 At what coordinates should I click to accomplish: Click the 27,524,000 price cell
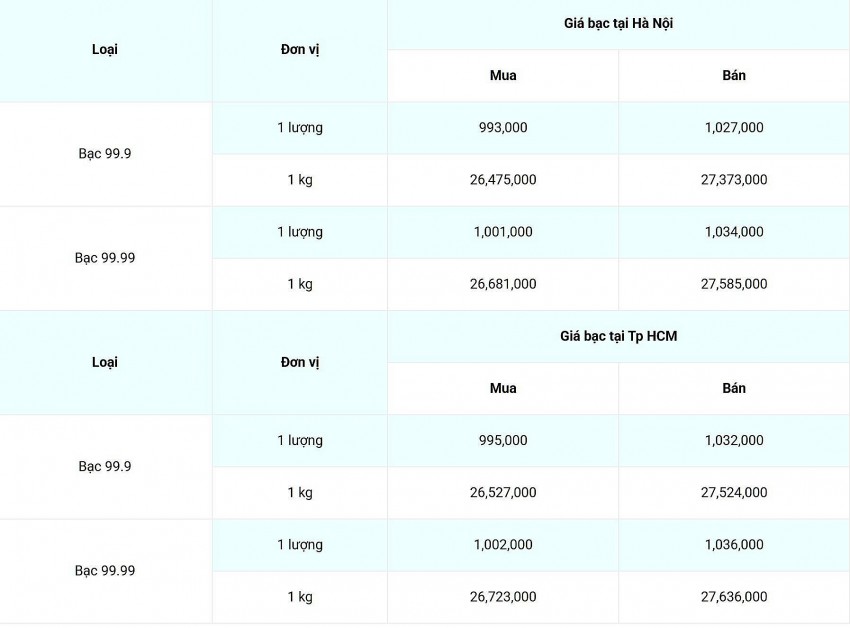coord(734,492)
